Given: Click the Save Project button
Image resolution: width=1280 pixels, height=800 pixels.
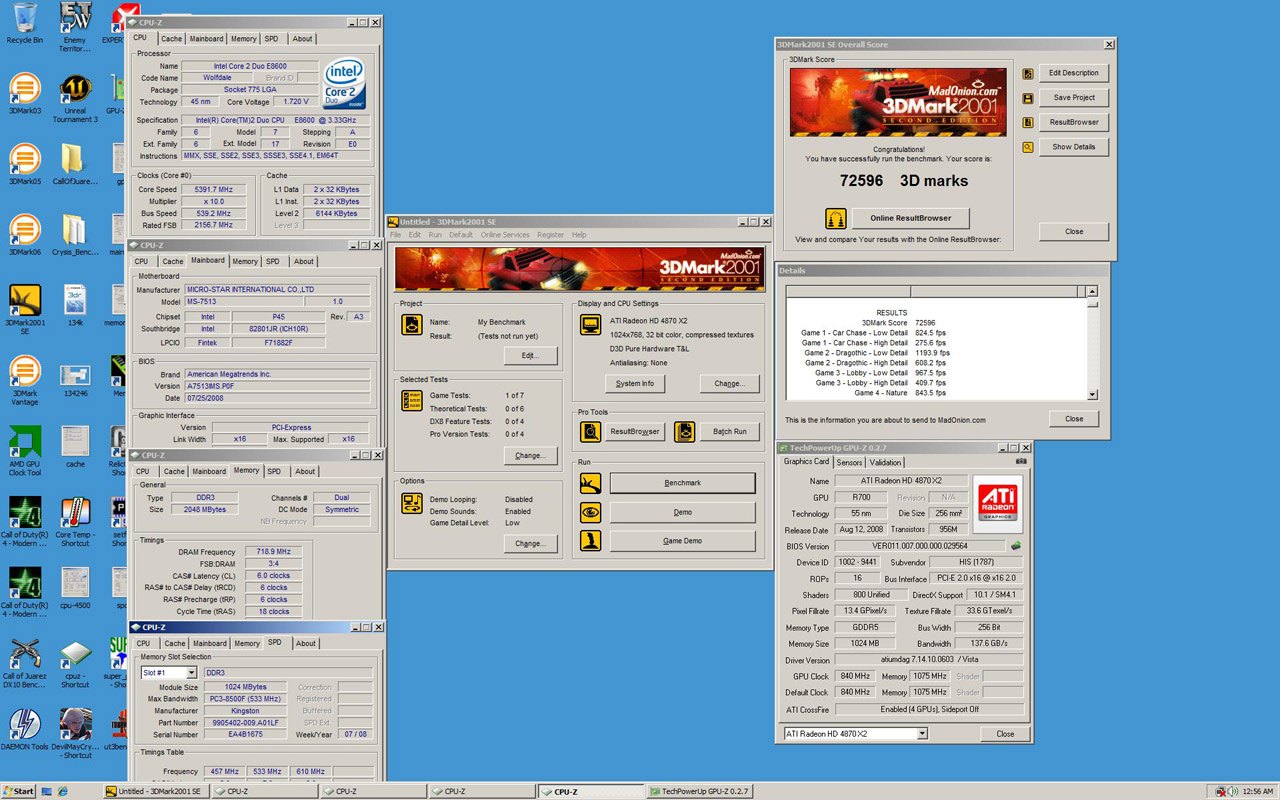Looking at the screenshot, I should pos(1074,98).
